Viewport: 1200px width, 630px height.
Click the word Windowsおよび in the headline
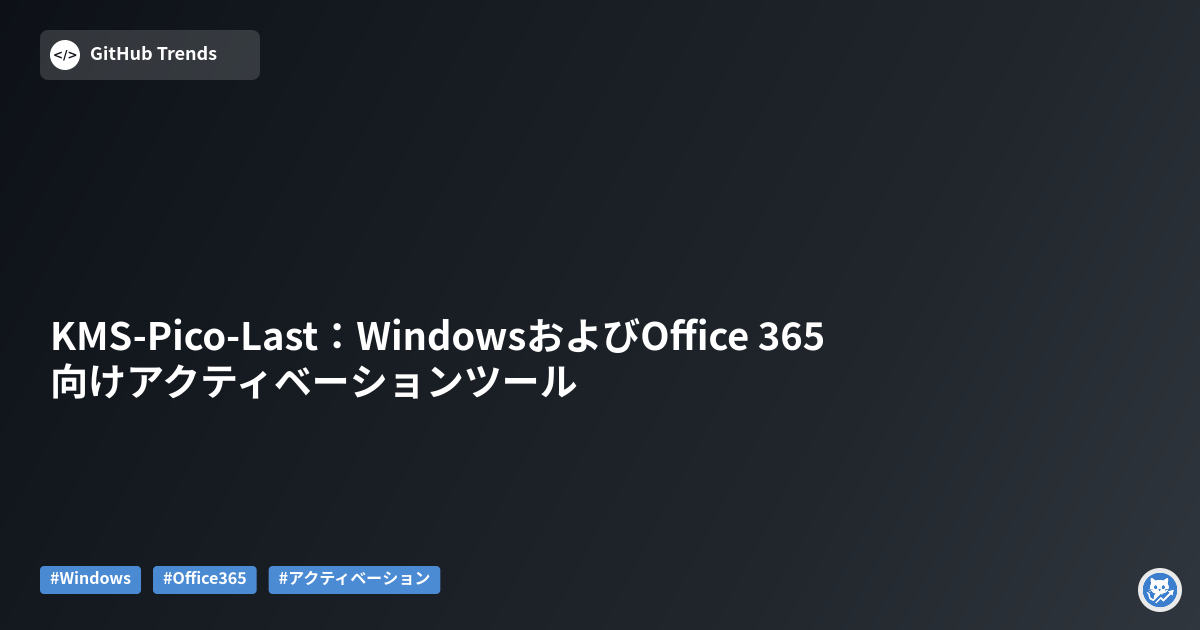497,338
